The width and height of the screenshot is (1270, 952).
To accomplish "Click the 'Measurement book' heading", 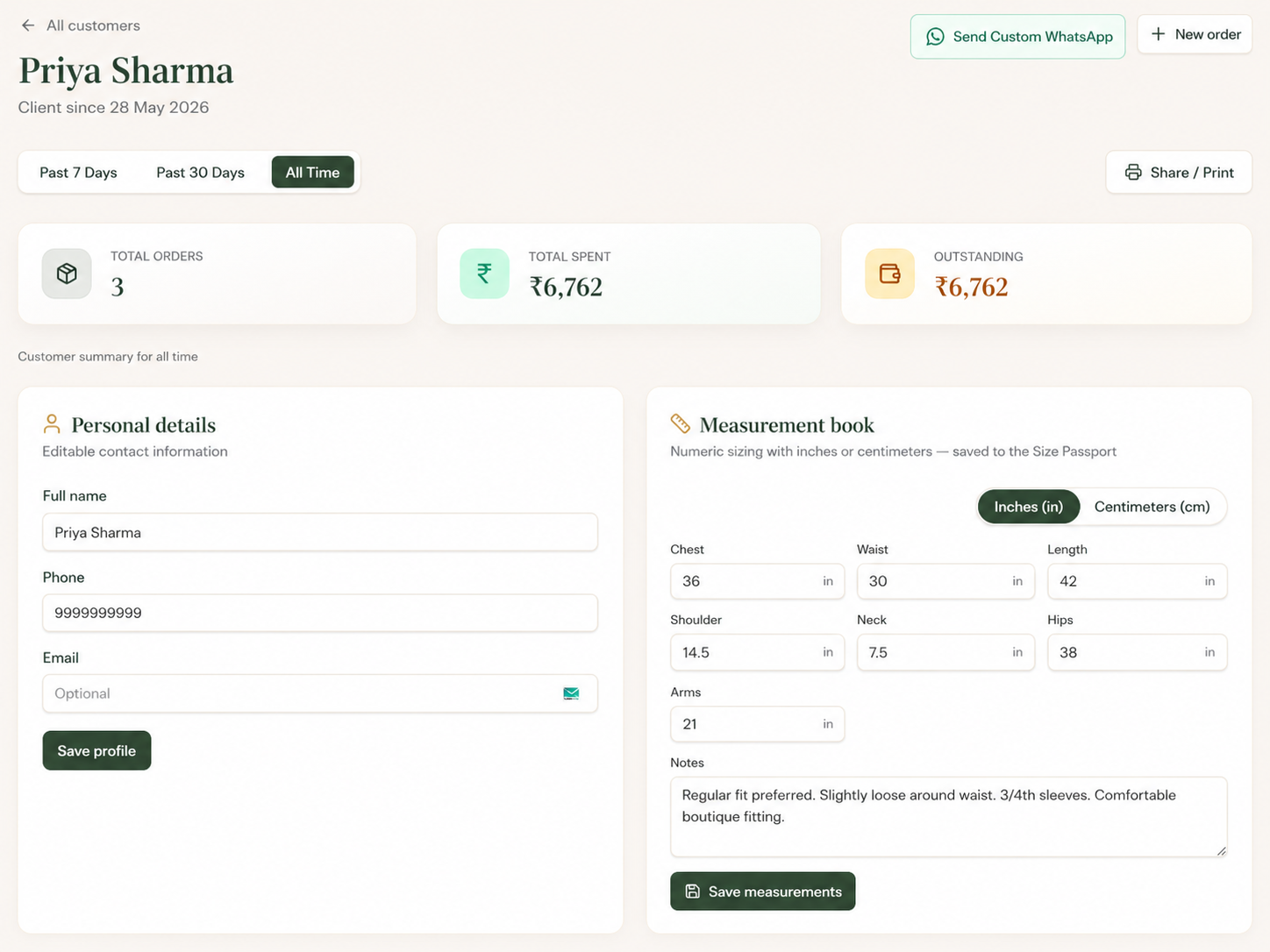I will 787,425.
